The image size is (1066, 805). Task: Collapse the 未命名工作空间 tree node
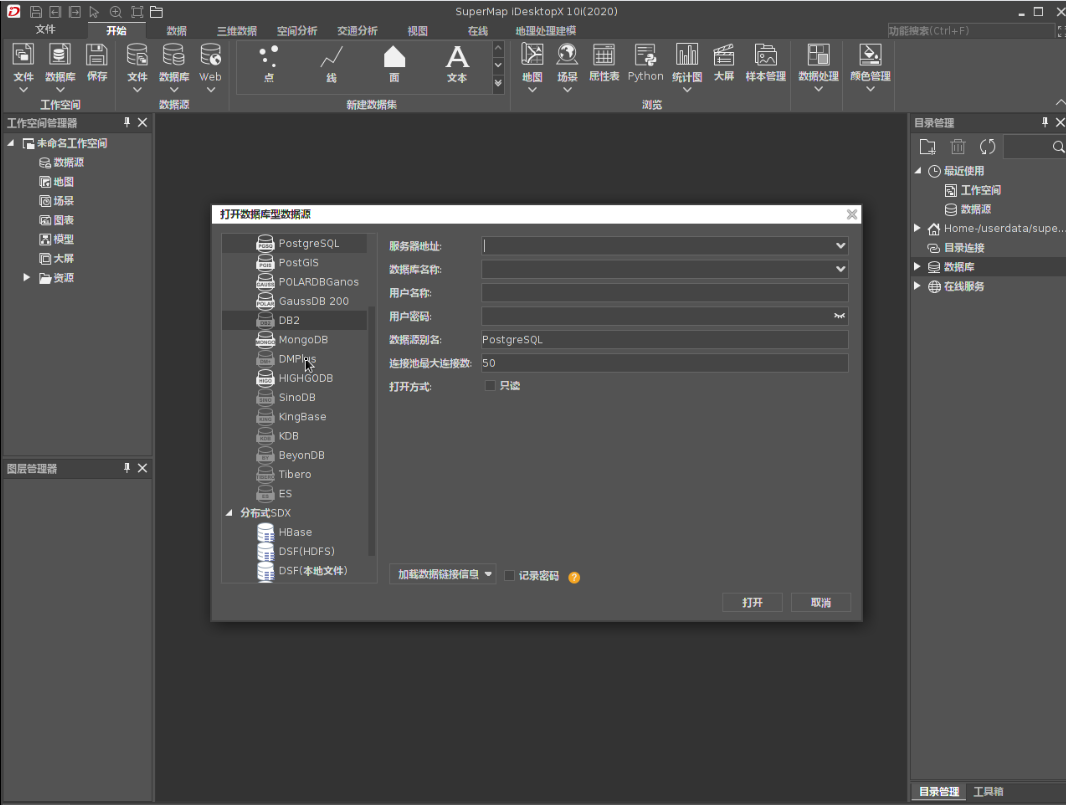(x=11, y=143)
